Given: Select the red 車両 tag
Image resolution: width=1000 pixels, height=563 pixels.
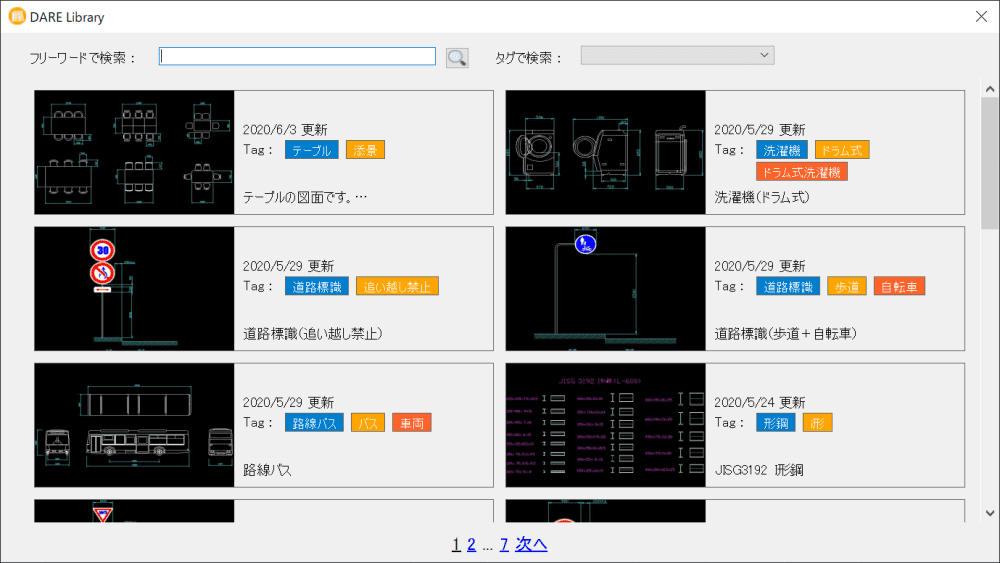Looking at the screenshot, I should coord(412,423).
